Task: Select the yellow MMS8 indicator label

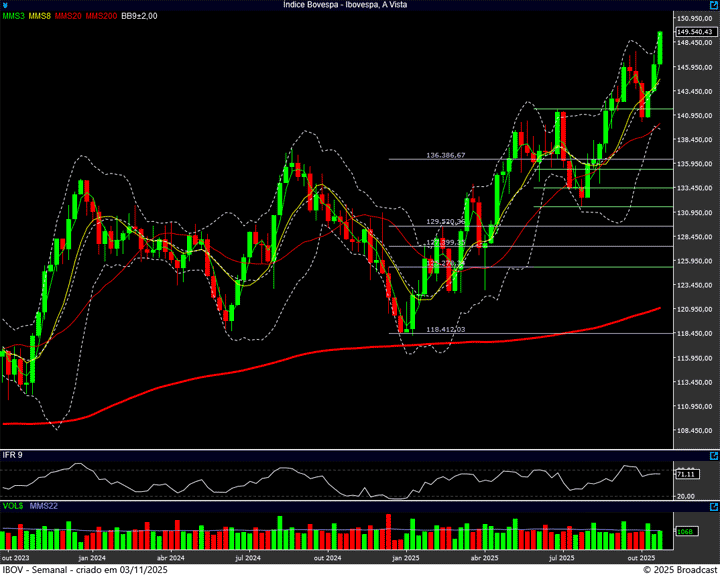Action: coord(42,16)
